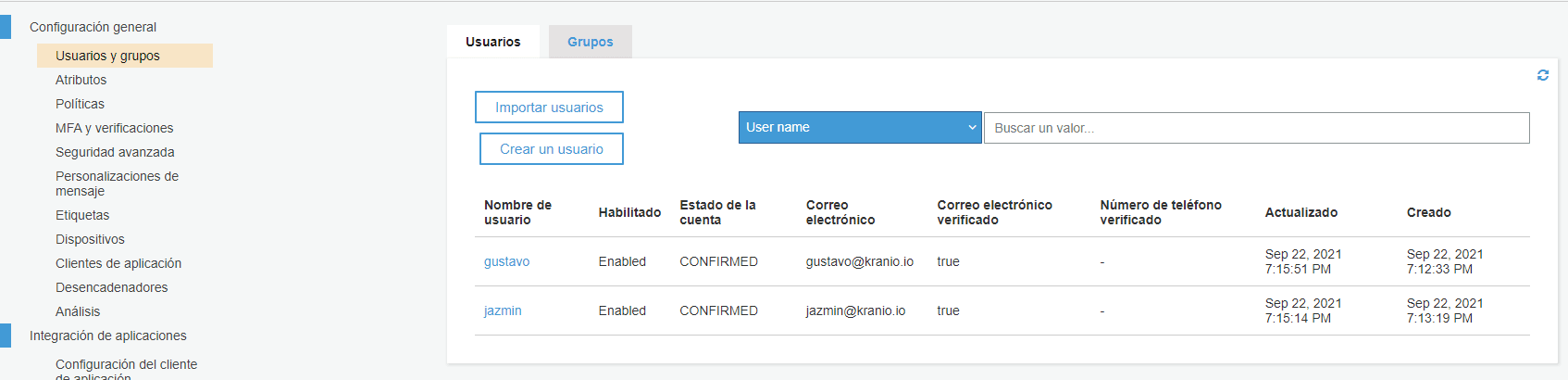
Task: Click the Buscar un valor search field
Action: pos(1257,128)
